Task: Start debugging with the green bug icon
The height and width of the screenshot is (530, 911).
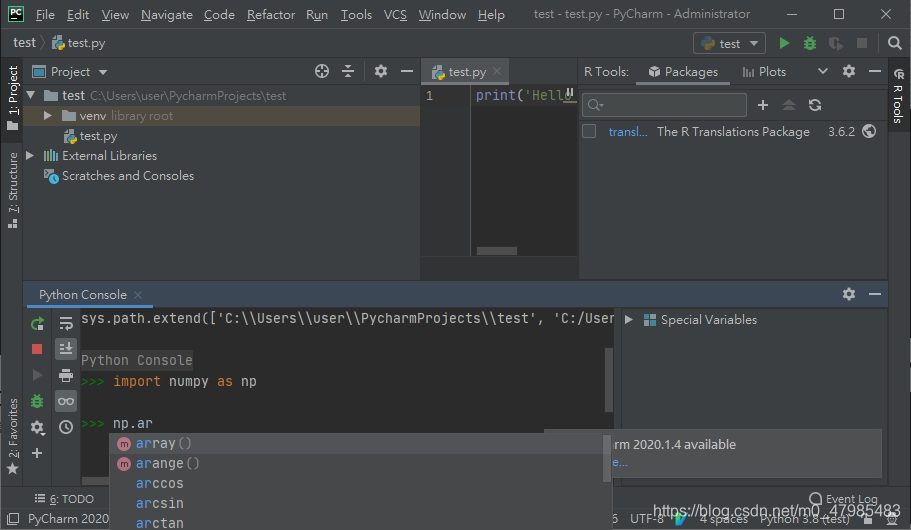Action: coord(809,43)
